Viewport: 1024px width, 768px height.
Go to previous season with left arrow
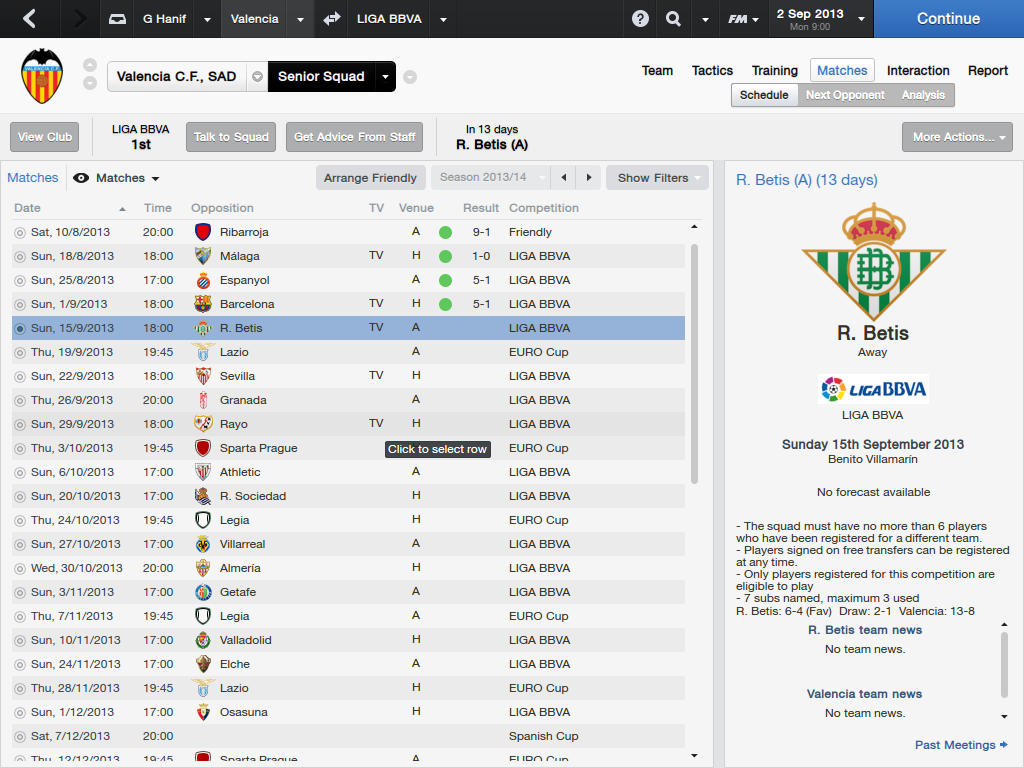[x=564, y=178]
